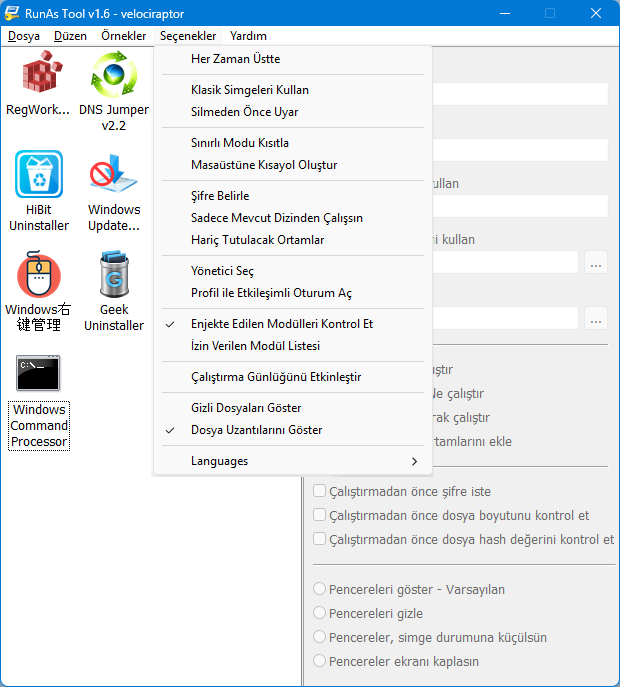The image size is (620, 687).
Task: Open the Örnekler menu
Action: pos(124,36)
